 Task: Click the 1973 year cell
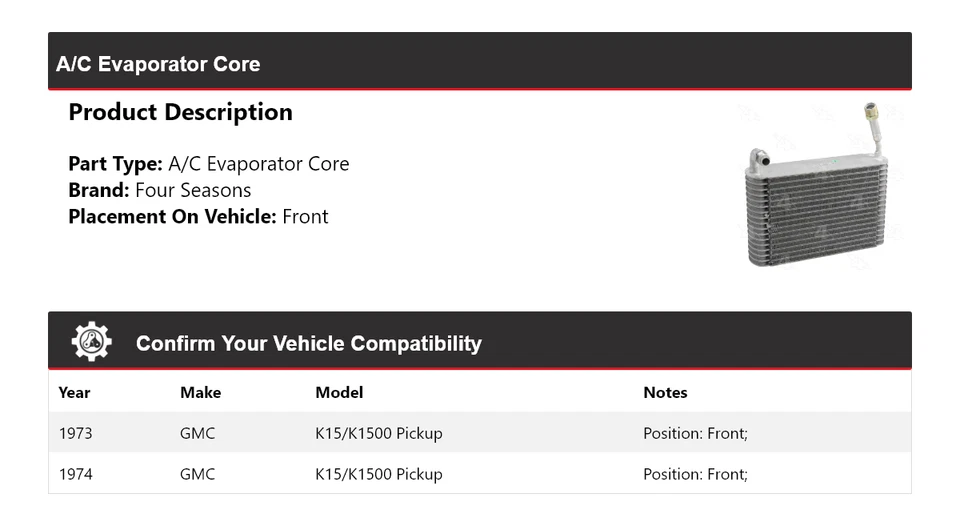click(75, 433)
